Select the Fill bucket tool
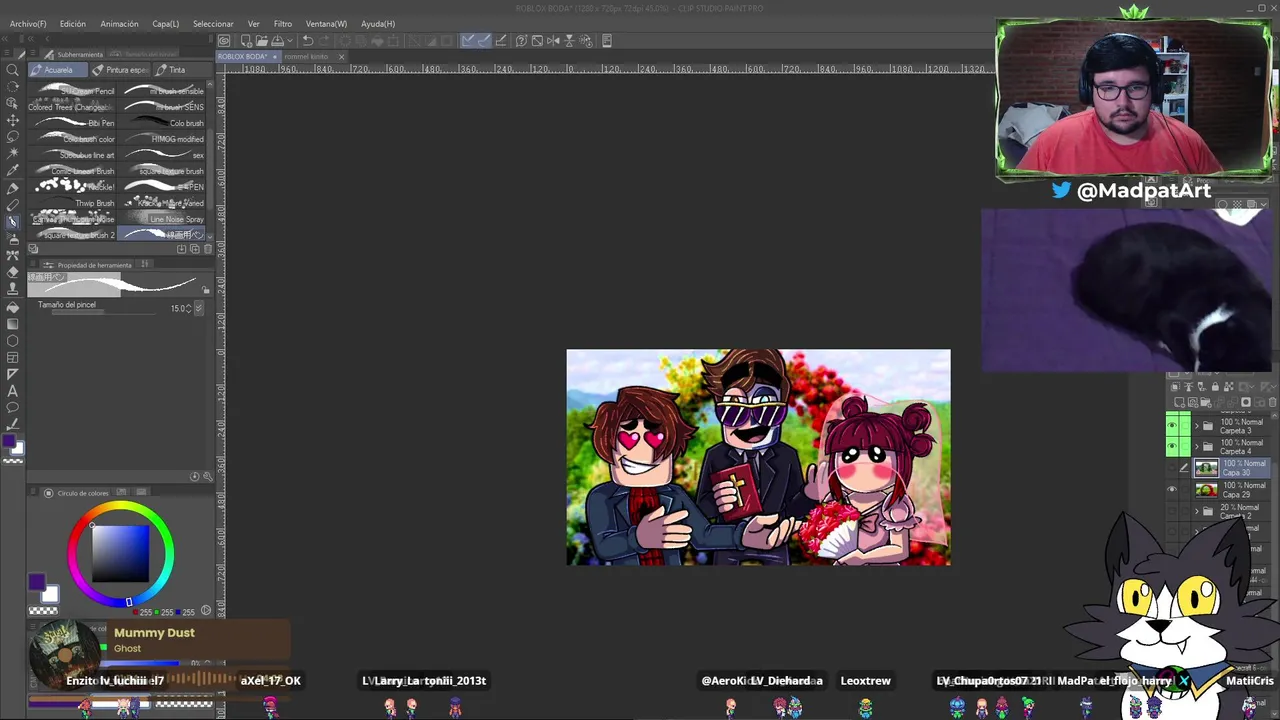The image size is (1280, 720). (x=12, y=306)
